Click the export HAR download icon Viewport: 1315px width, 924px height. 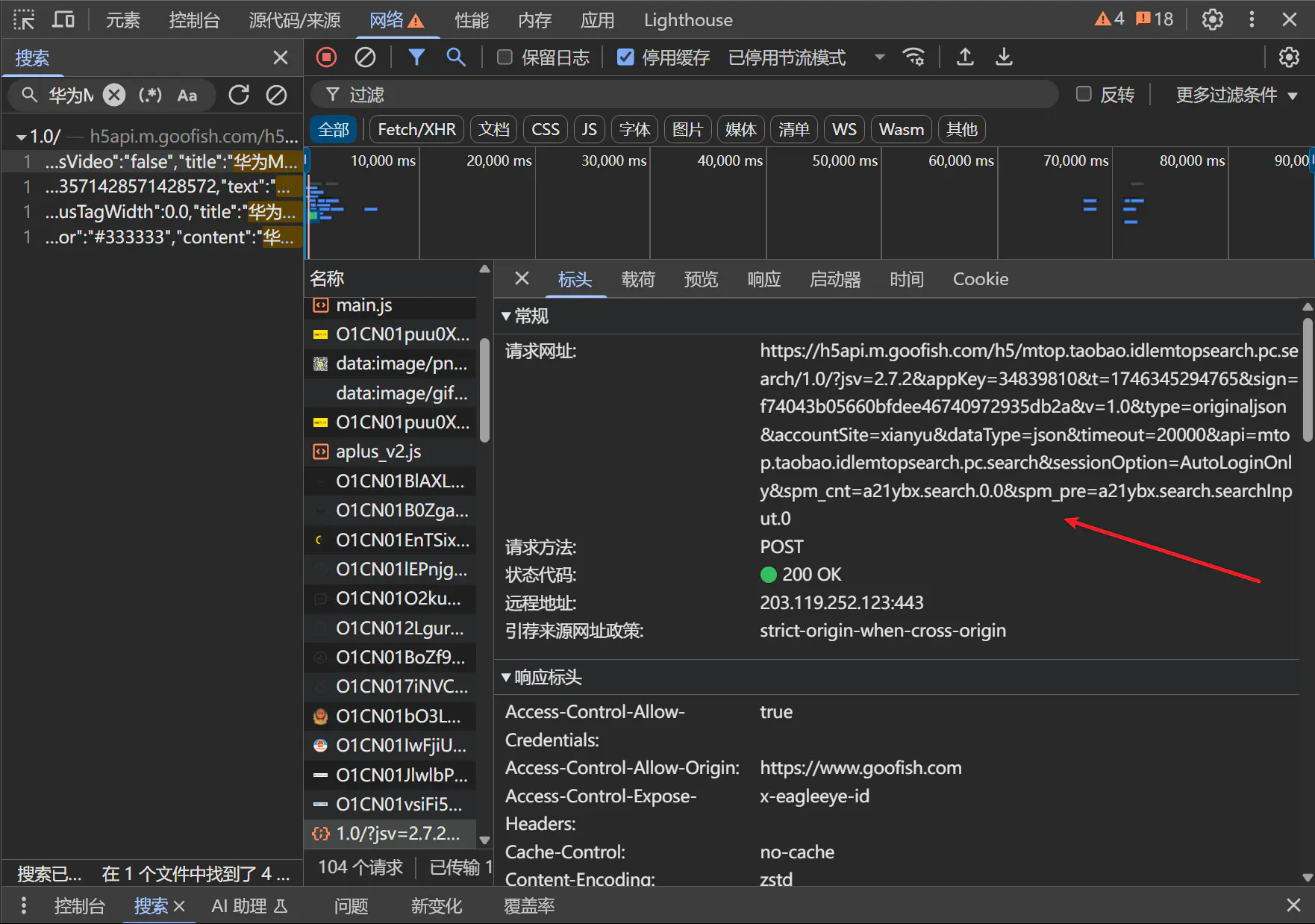1004,57
